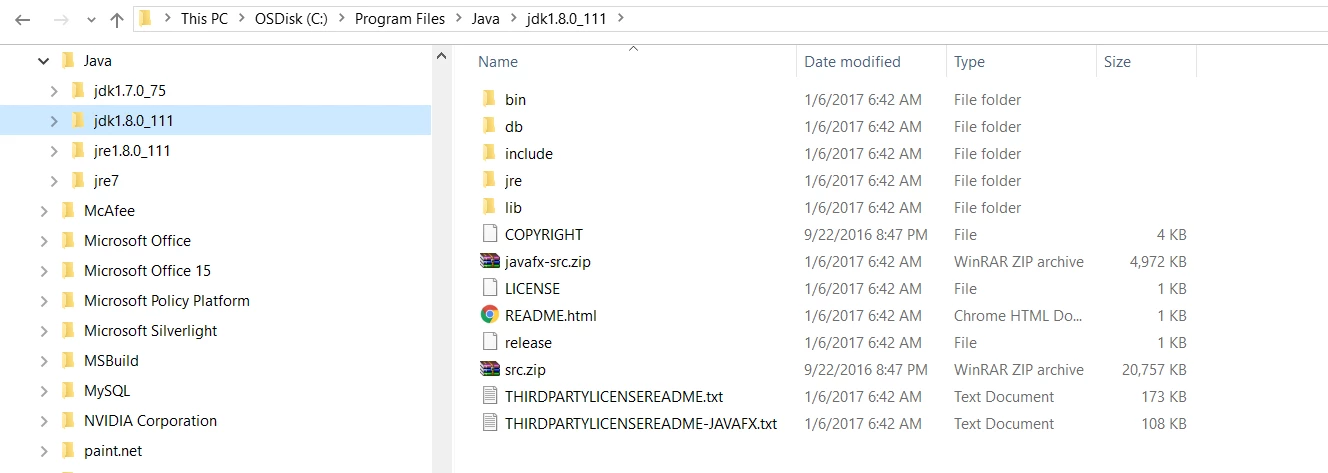This screenshot has width=1328, height=473.
Task: Open the recent locations dropdown arrow
Action: (x=90, y=20)
